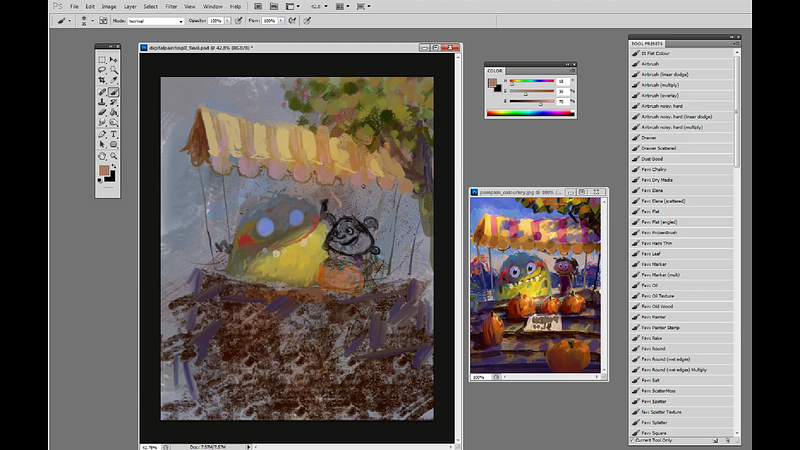The image size is (800, 450).
Task: Open the Brush Preset picker arrow
Action: pos(92,21)
